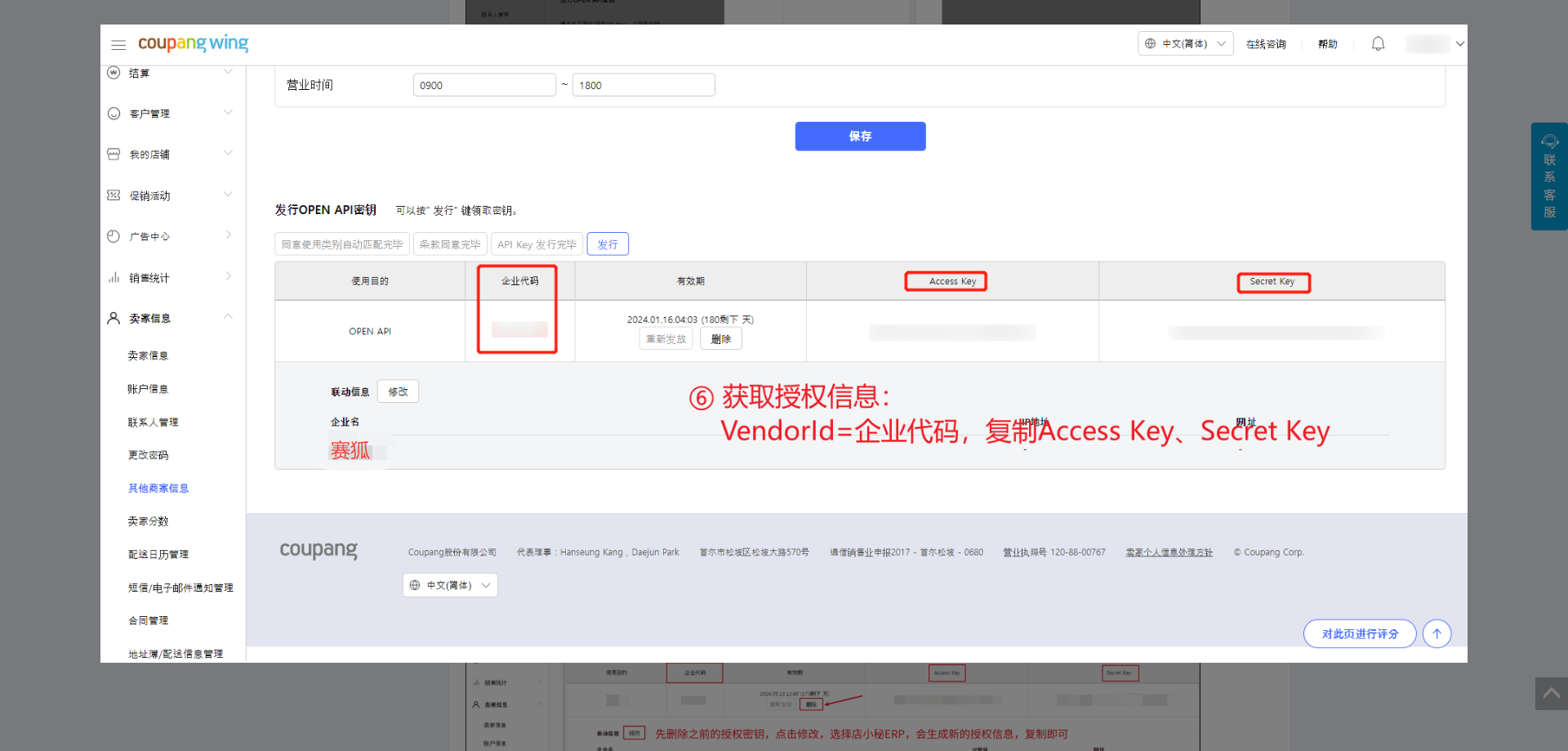Click the 修改 button beside 联动信息
The width and height of the screenshot is (1568, 751).
398,391
